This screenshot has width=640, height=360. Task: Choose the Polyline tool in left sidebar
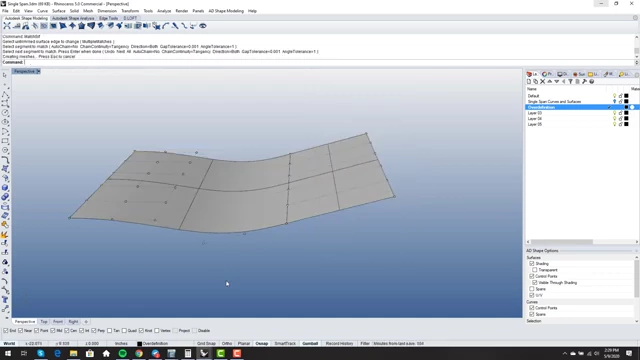click(5, 94)
